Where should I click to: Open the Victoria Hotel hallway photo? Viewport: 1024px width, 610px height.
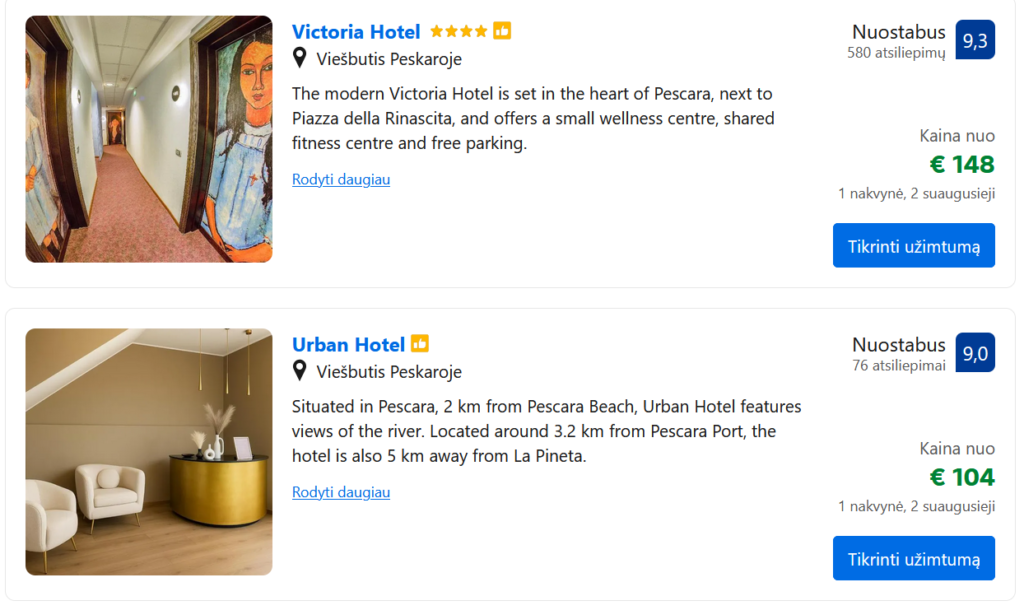click(x=149, y=139)
